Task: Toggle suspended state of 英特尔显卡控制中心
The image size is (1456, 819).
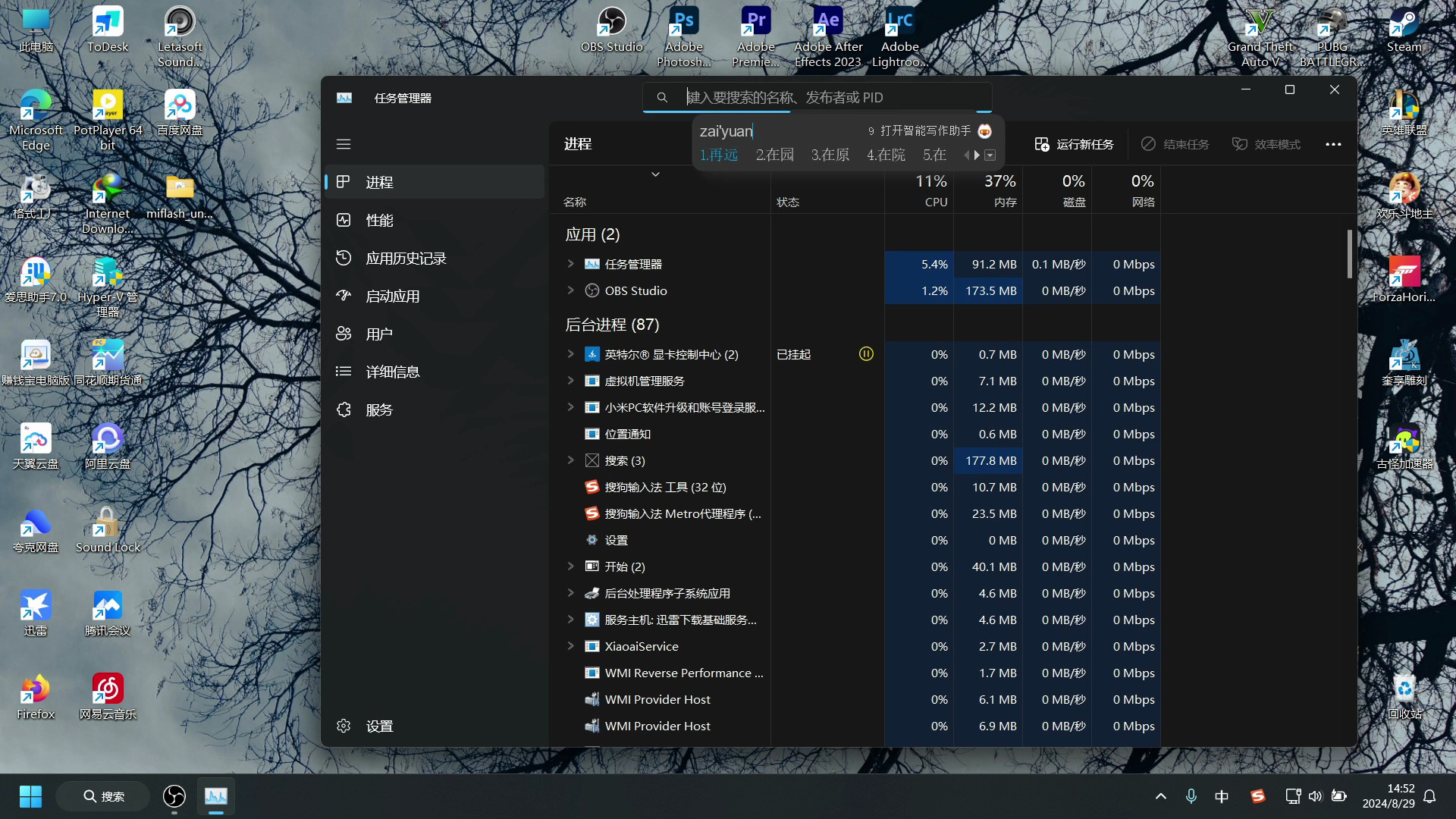Action: [x=865, y=353]
